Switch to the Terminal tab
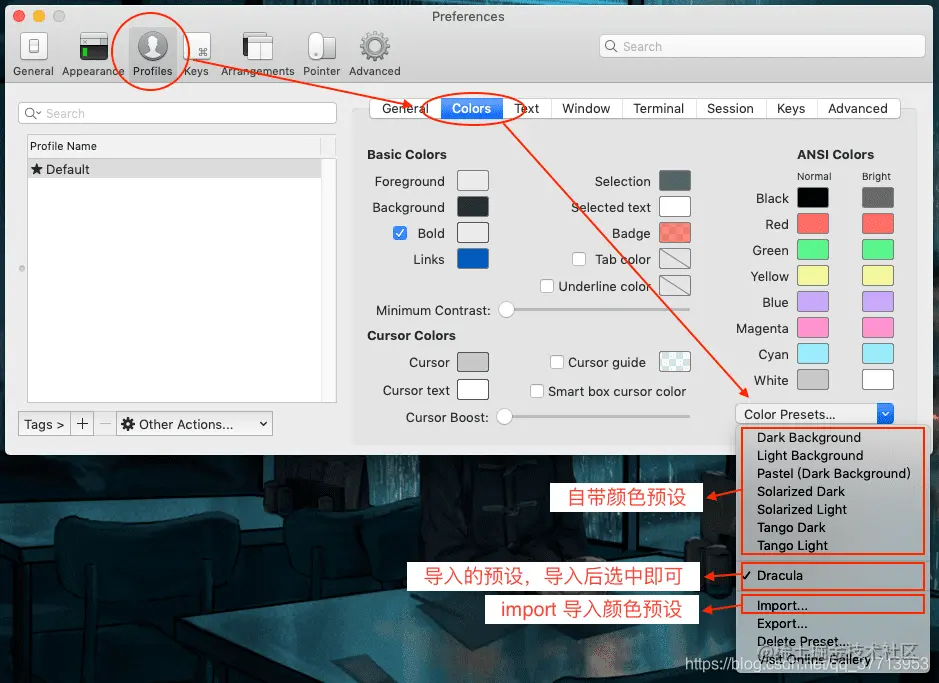 pos(659,108)
